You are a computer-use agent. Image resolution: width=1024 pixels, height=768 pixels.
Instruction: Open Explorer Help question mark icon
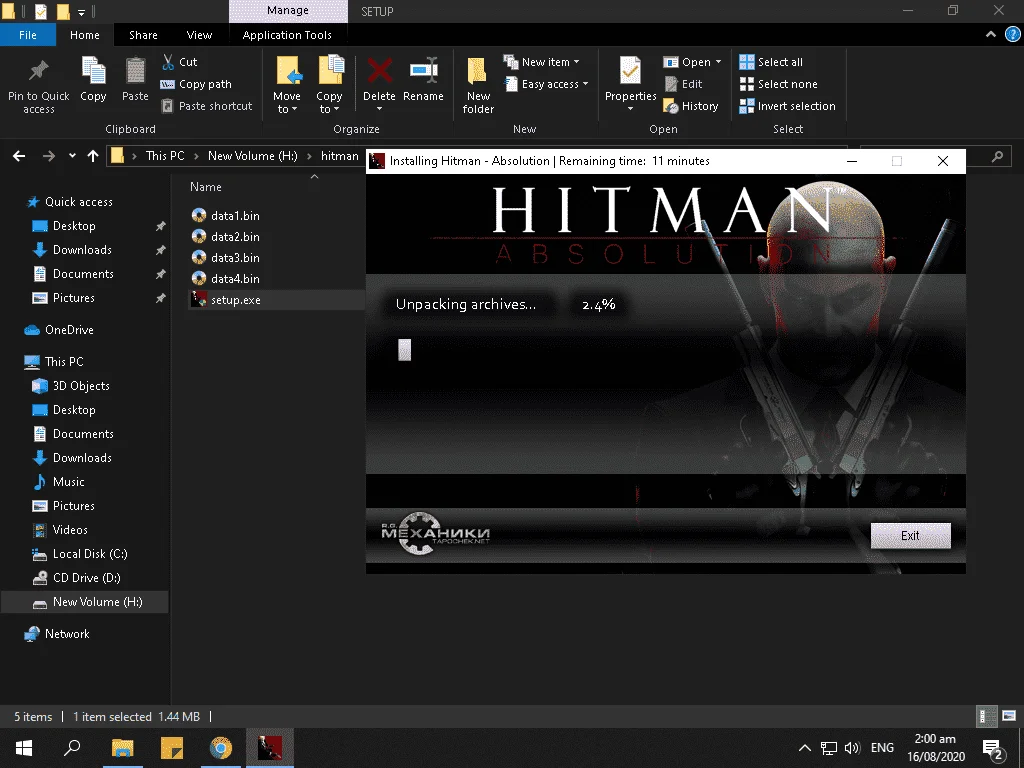click(1012, 35)
